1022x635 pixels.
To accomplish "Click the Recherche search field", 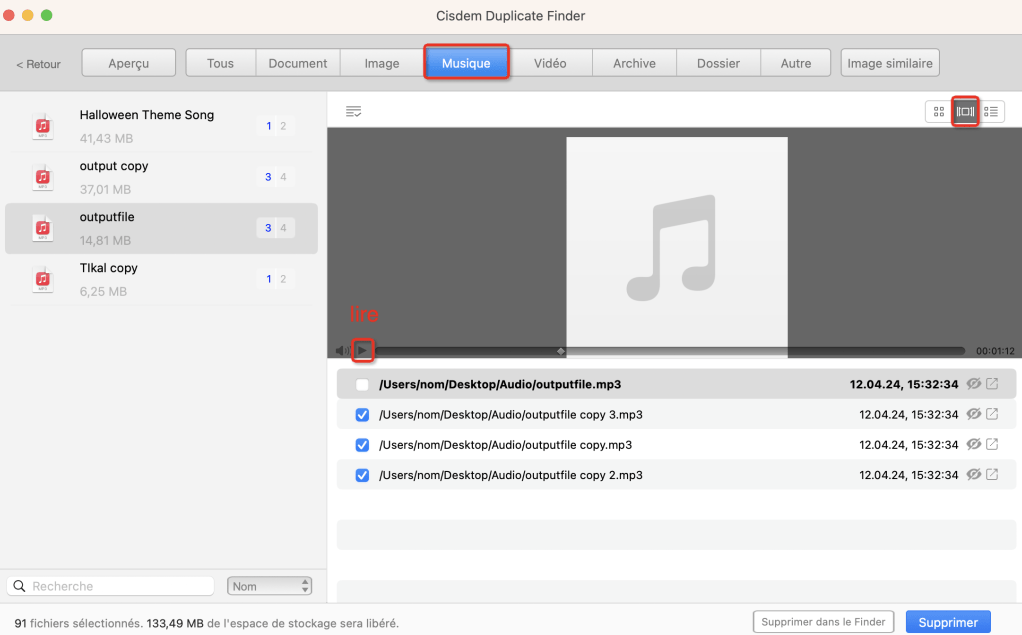I will click(112, 587).
